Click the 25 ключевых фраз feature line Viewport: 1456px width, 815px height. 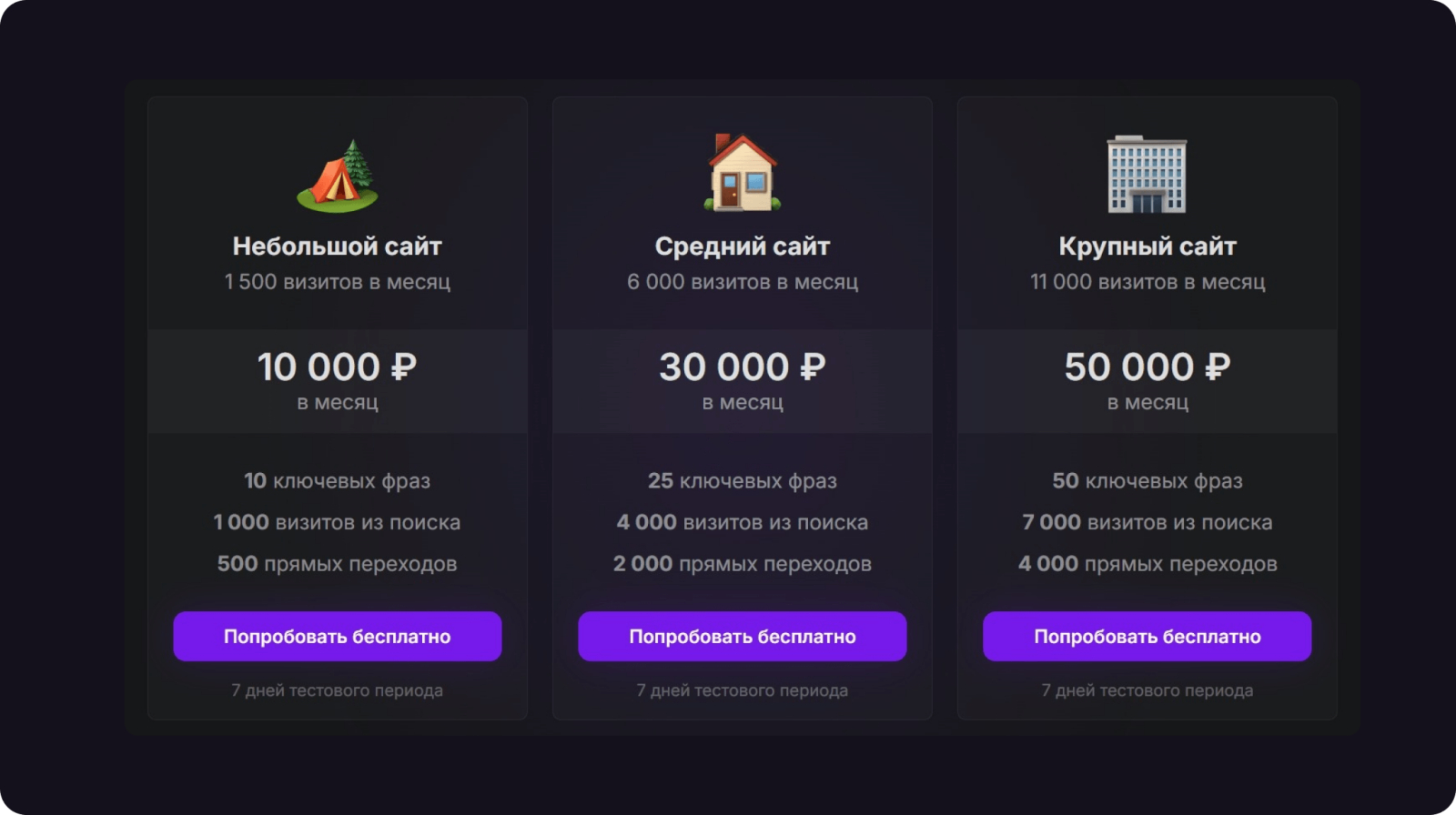[x=743, y=481]
